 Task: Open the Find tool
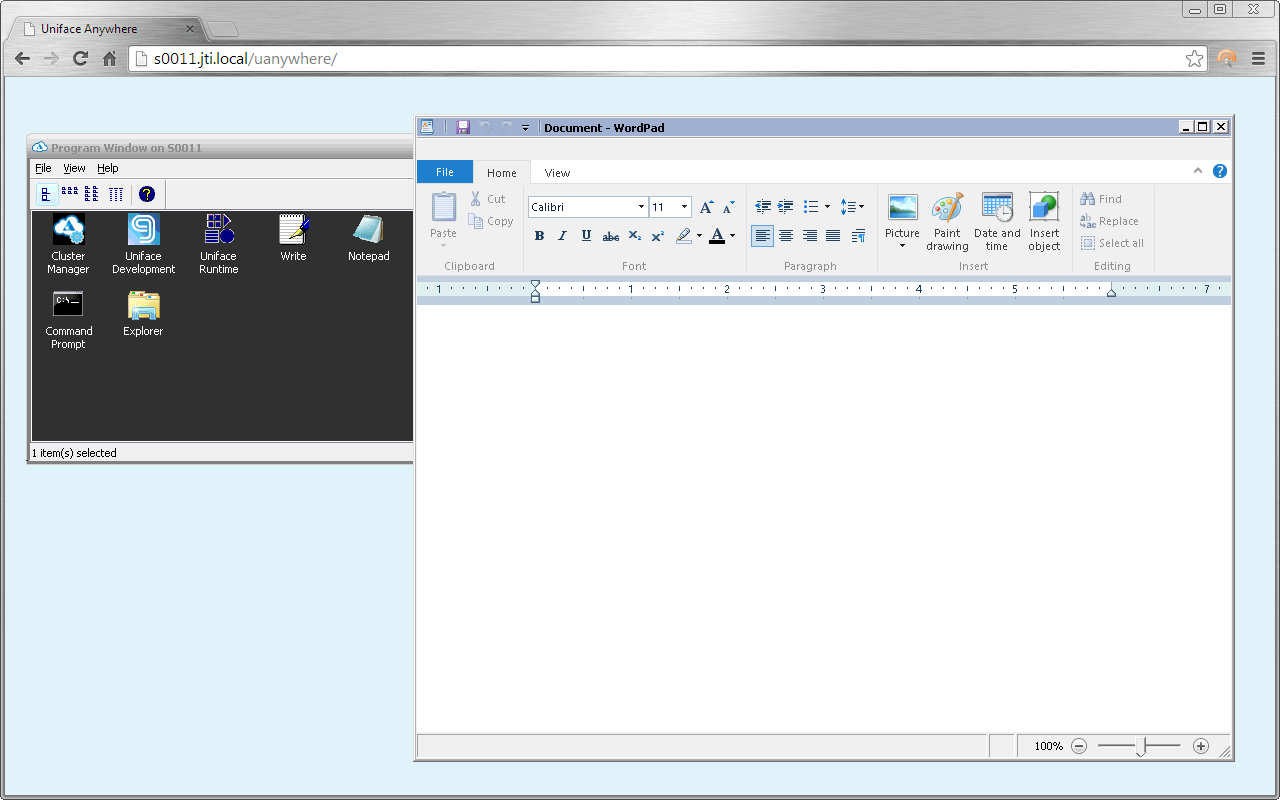[x=1105, y=198]
